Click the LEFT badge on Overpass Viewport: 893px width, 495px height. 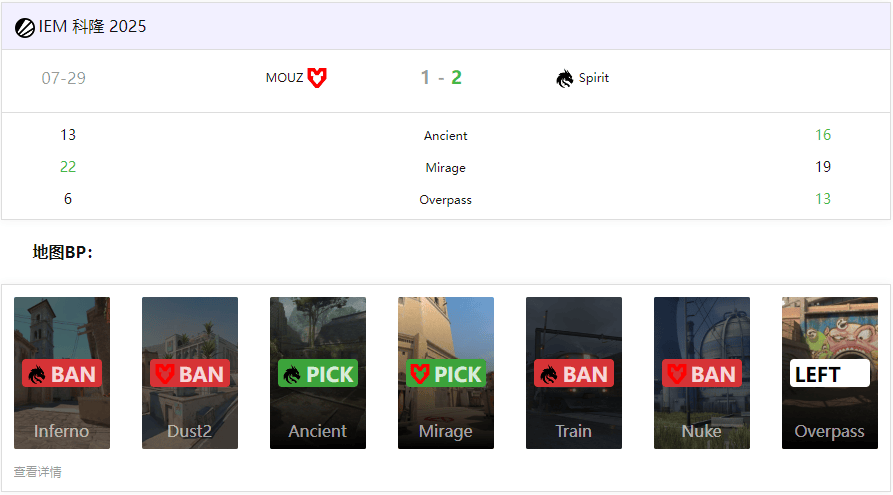tap(830, 373)
